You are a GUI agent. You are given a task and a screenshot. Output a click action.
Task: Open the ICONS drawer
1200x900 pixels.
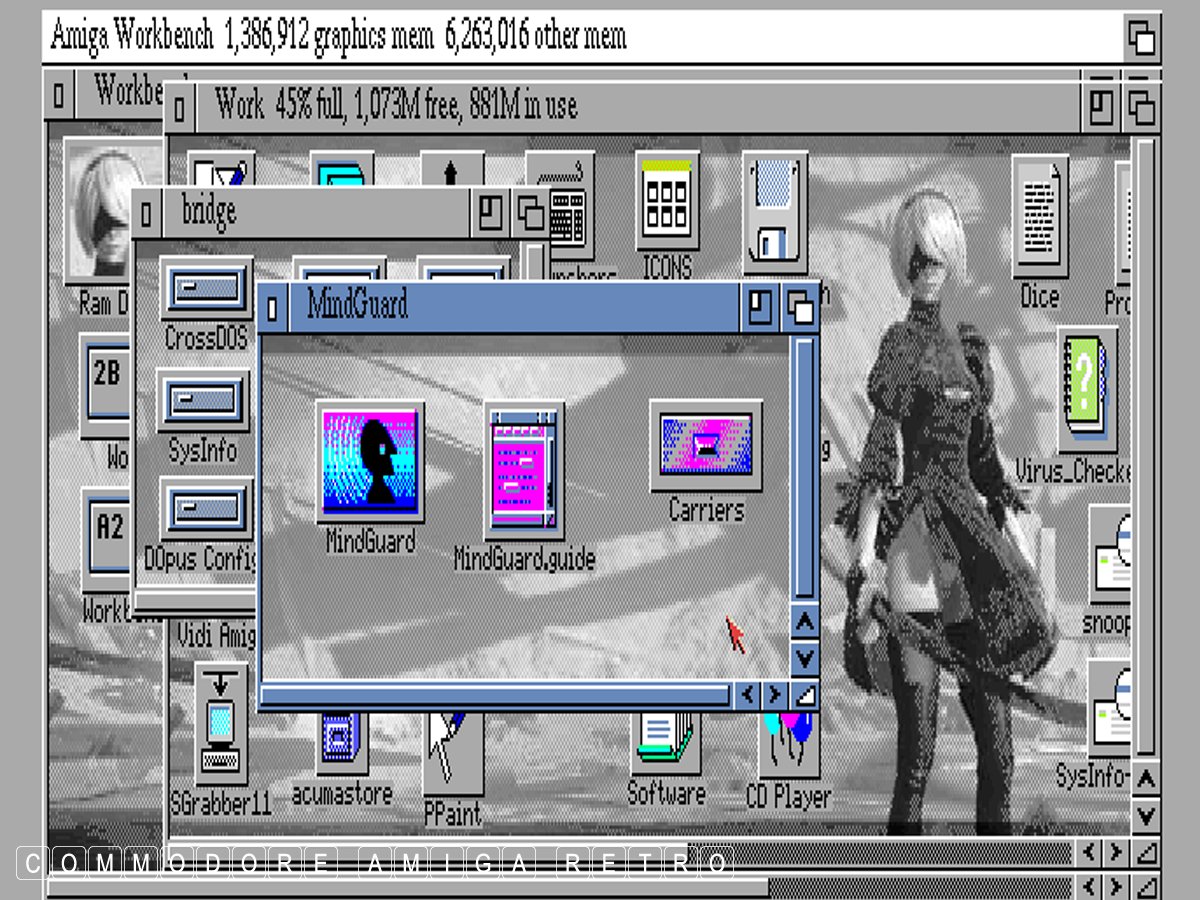(667, 205)
